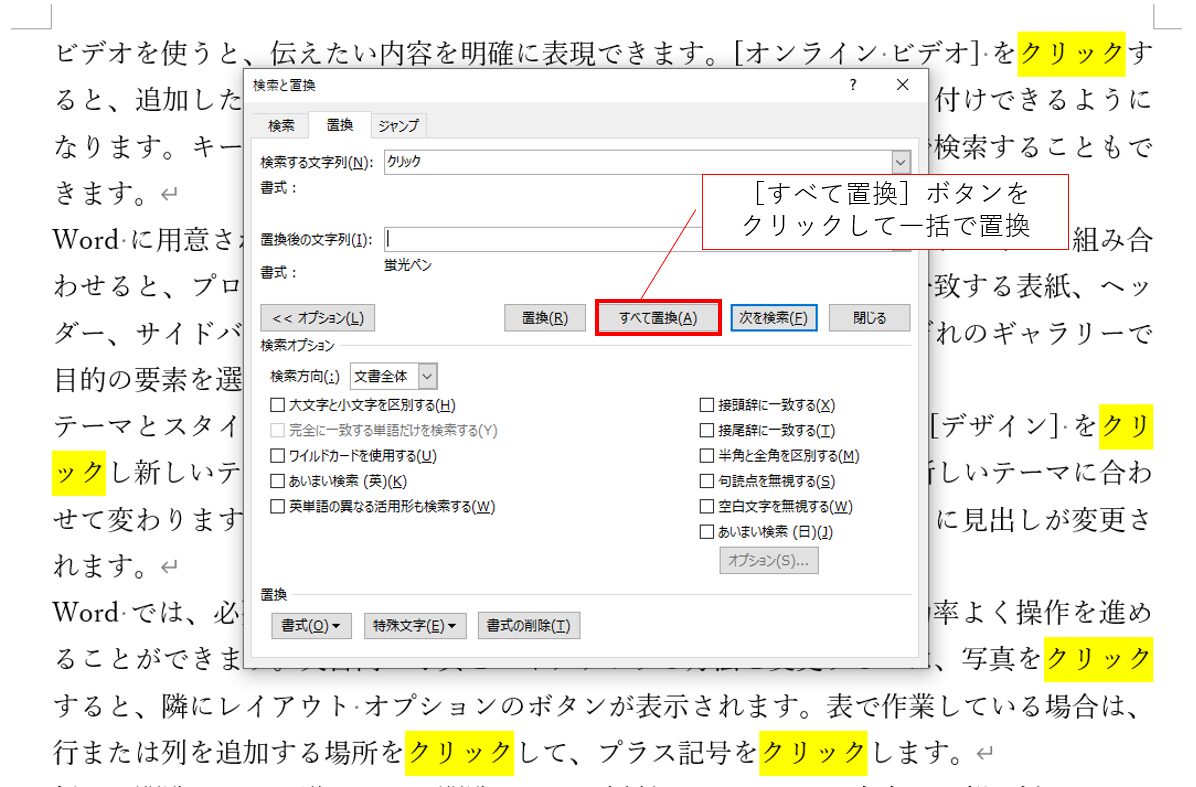
Task: Expand the 検索する文字列 dropdown arrow
Action: point(901,162)
